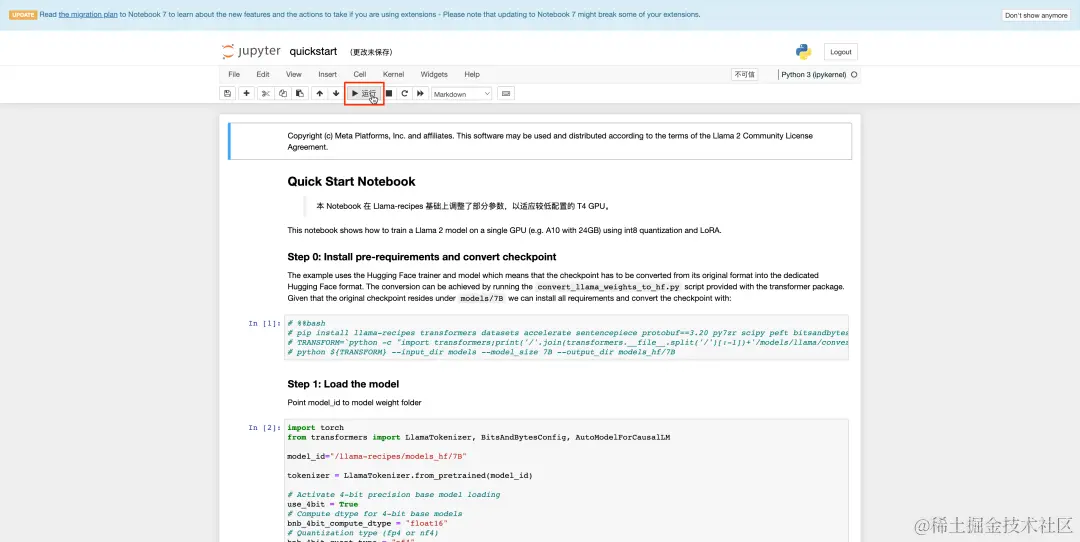
Task: Open the cell type Markdown dropdown
Action: click(x=461, y=94)
